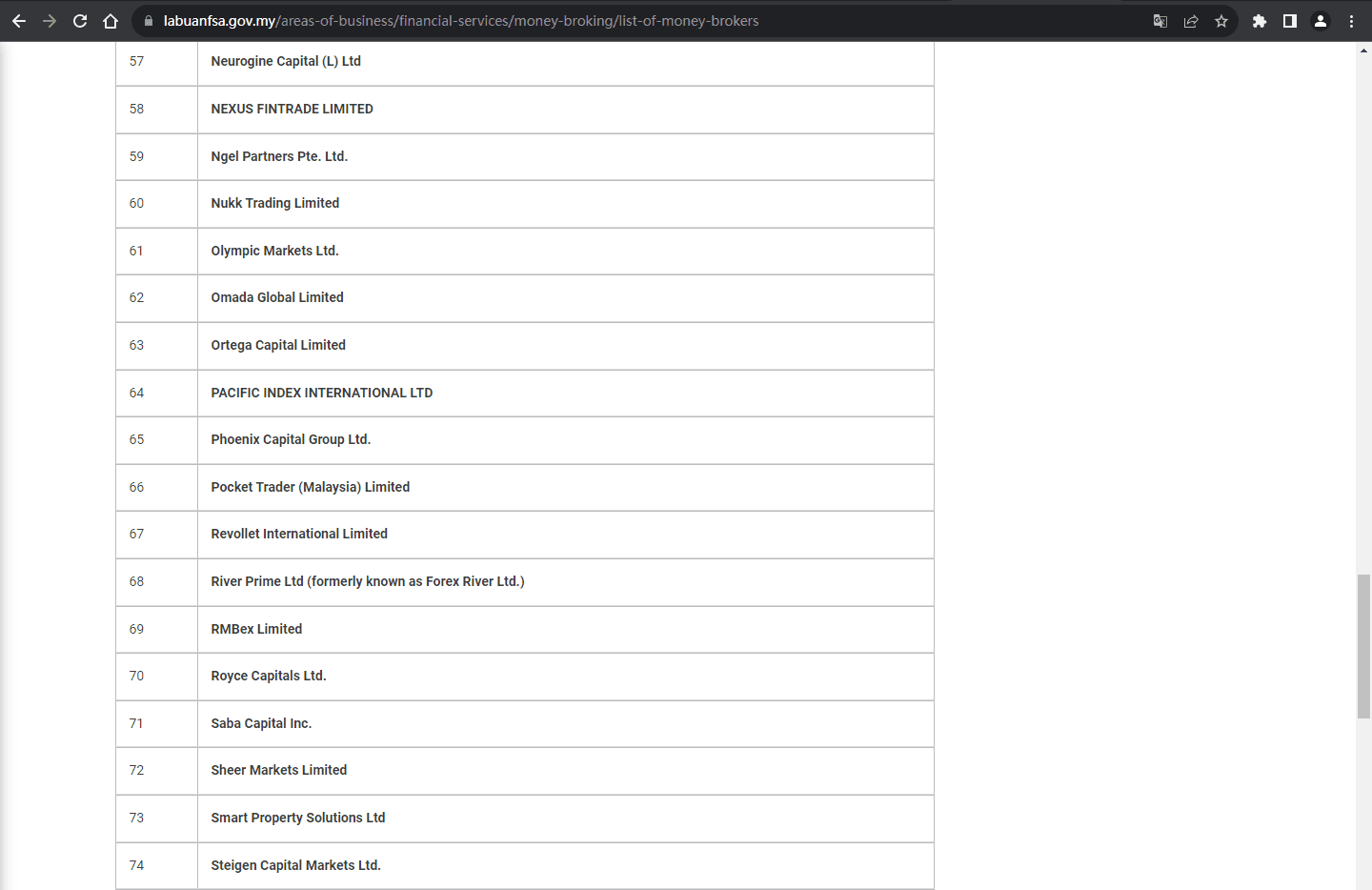
Task: Share this page via share icon
Action: point(1191,21)
